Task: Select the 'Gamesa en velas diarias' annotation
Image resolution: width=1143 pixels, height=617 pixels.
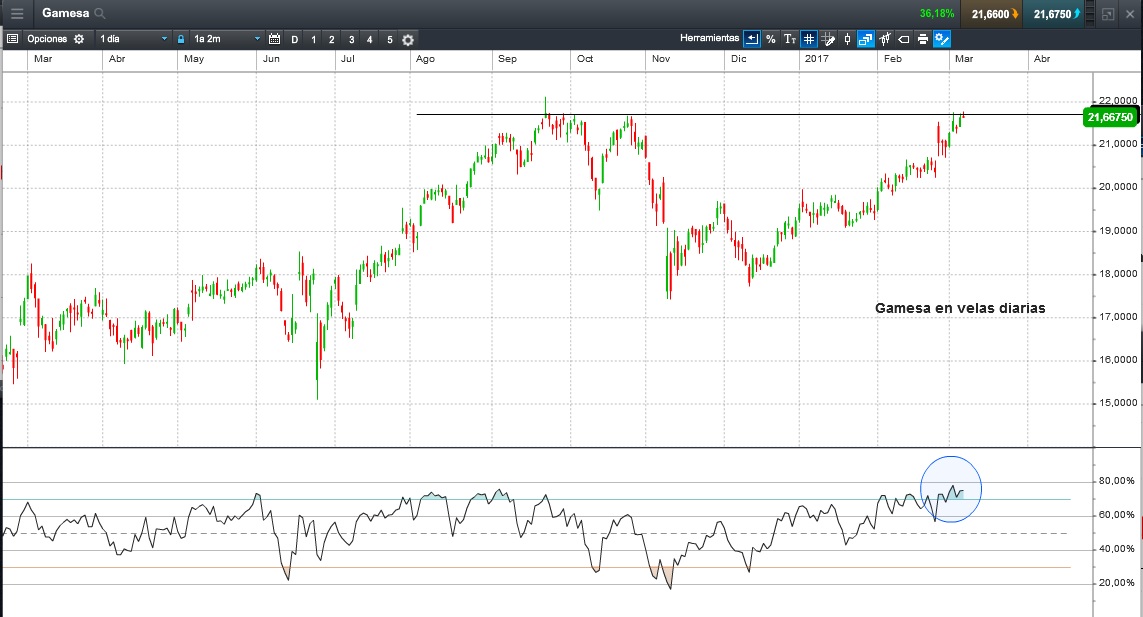Action: point(960,308)
